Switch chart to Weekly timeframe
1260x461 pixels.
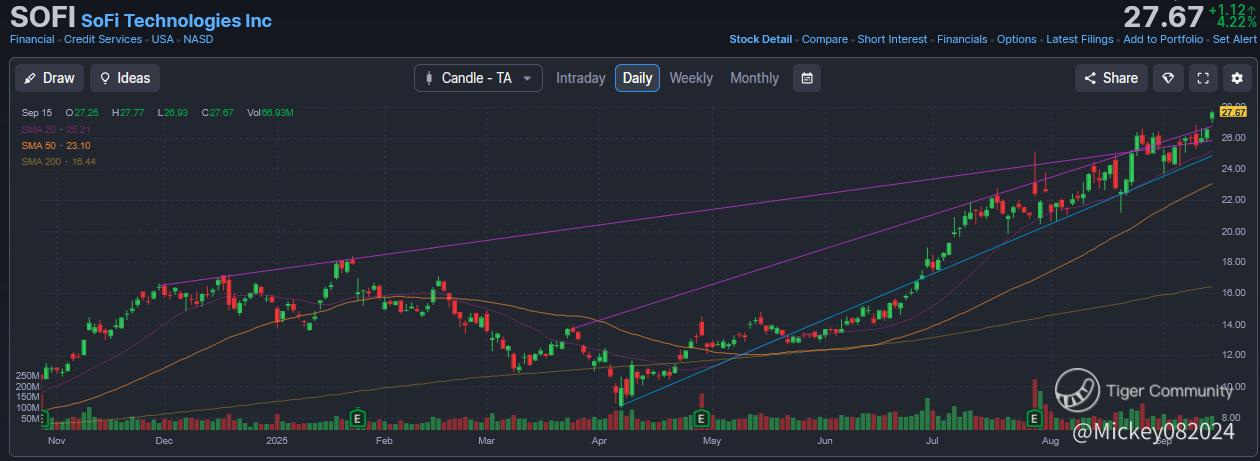(691, 78)
